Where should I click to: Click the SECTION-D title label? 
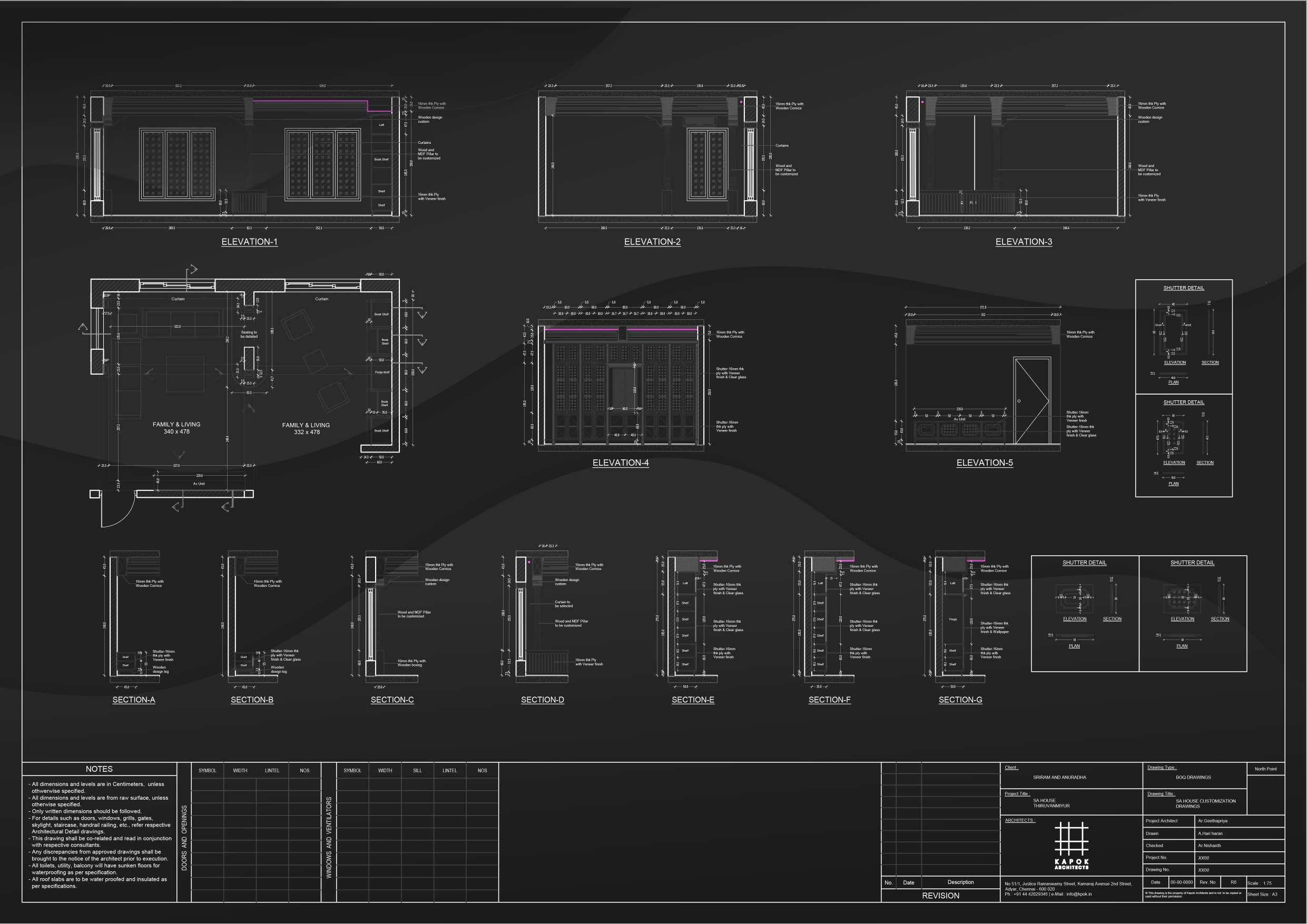(x=543, y=700)
